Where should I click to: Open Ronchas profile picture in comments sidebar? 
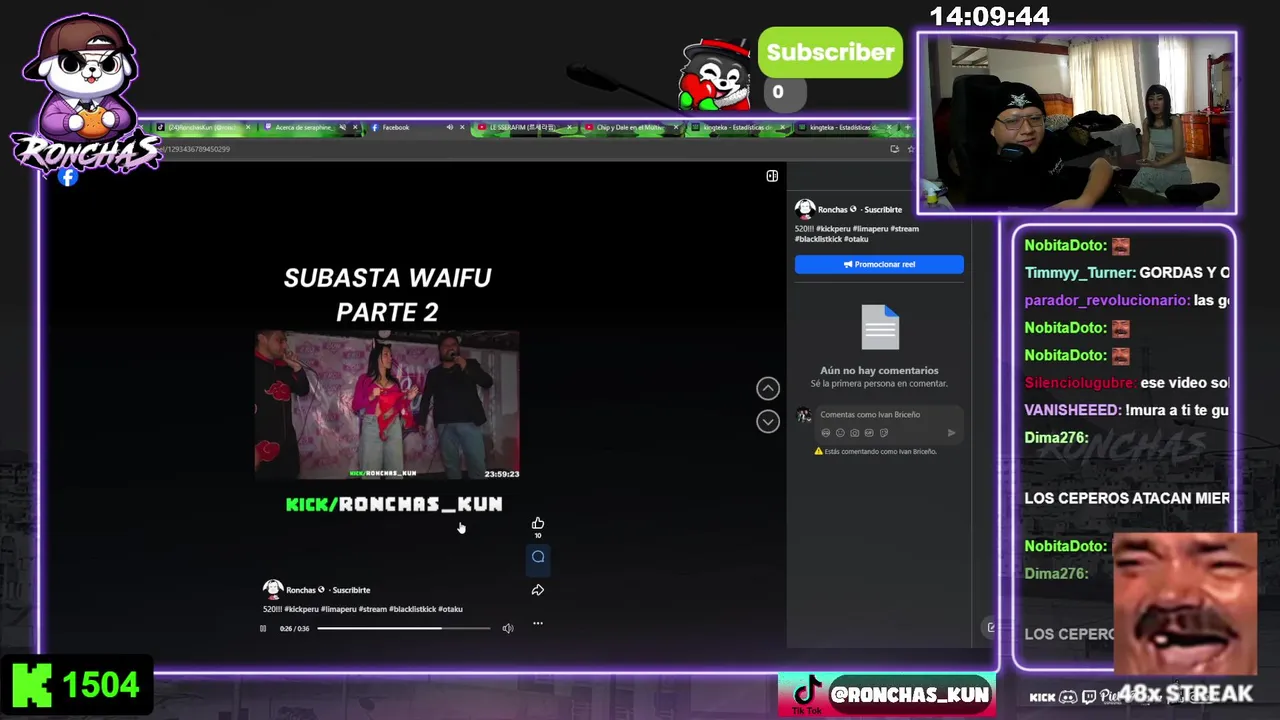805,209
